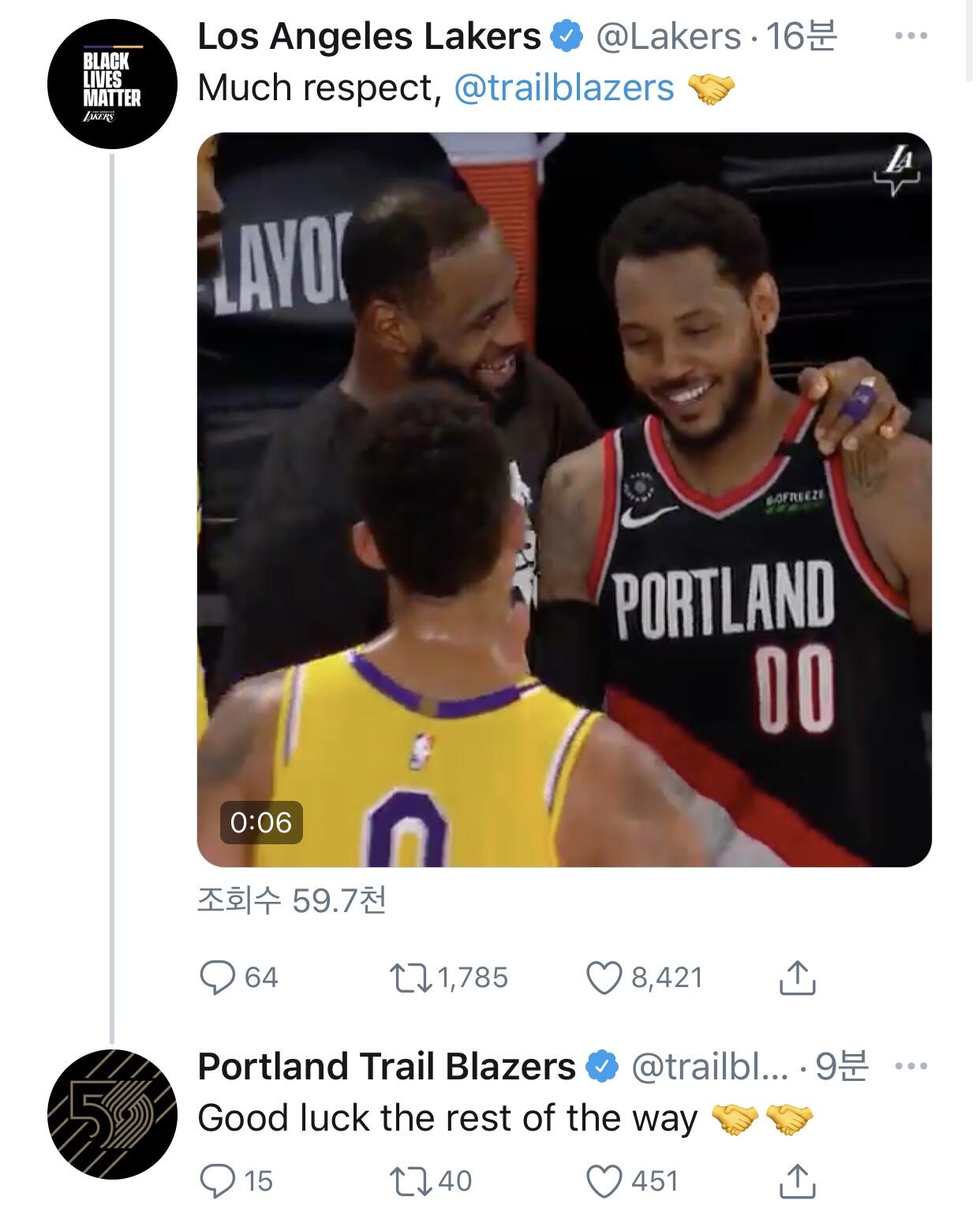Like the Lakers tweet
980x1223 pixels.
pyautogui.click(x=604, y=978)
